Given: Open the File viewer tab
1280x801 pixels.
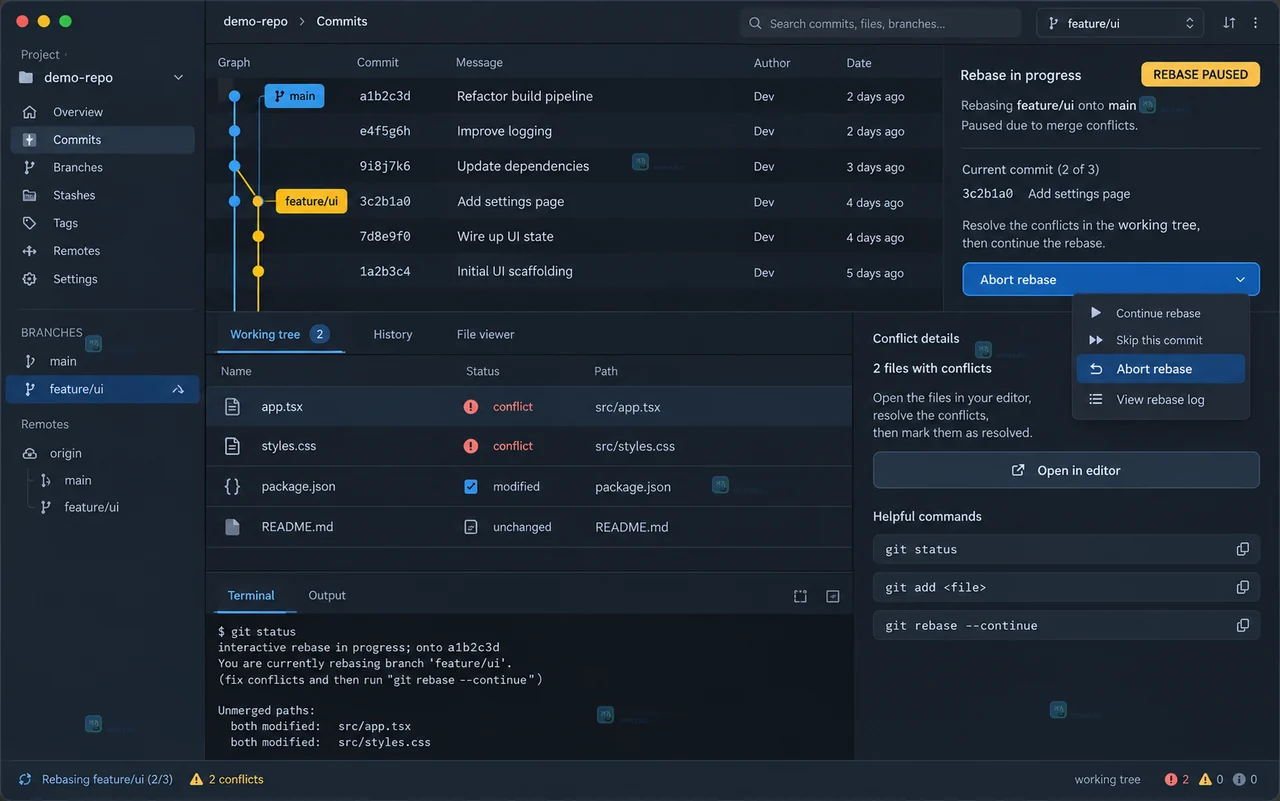Looking at the screenshot, I should [486, 334].
